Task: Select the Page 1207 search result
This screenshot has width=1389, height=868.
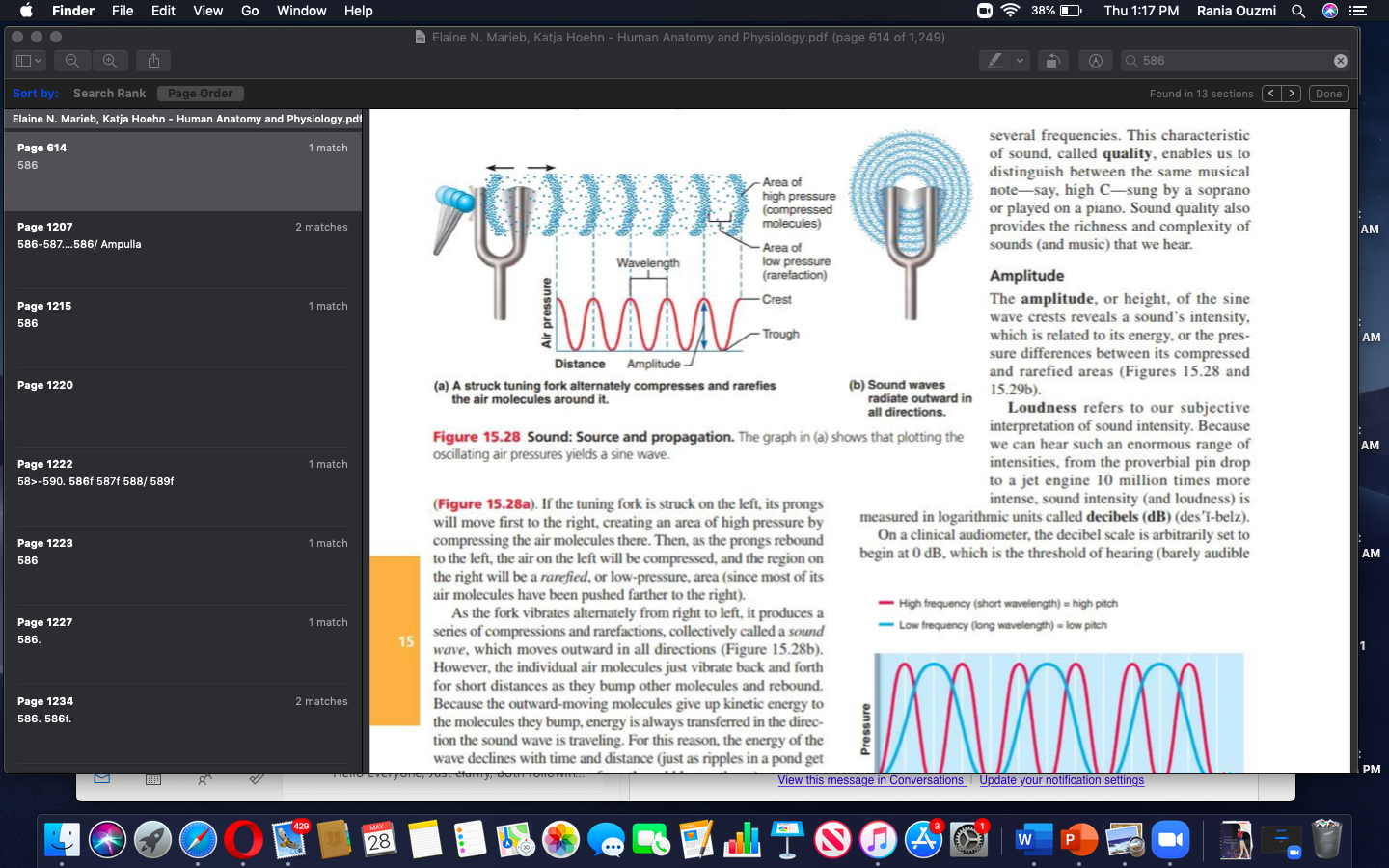Action: (183, 250)
